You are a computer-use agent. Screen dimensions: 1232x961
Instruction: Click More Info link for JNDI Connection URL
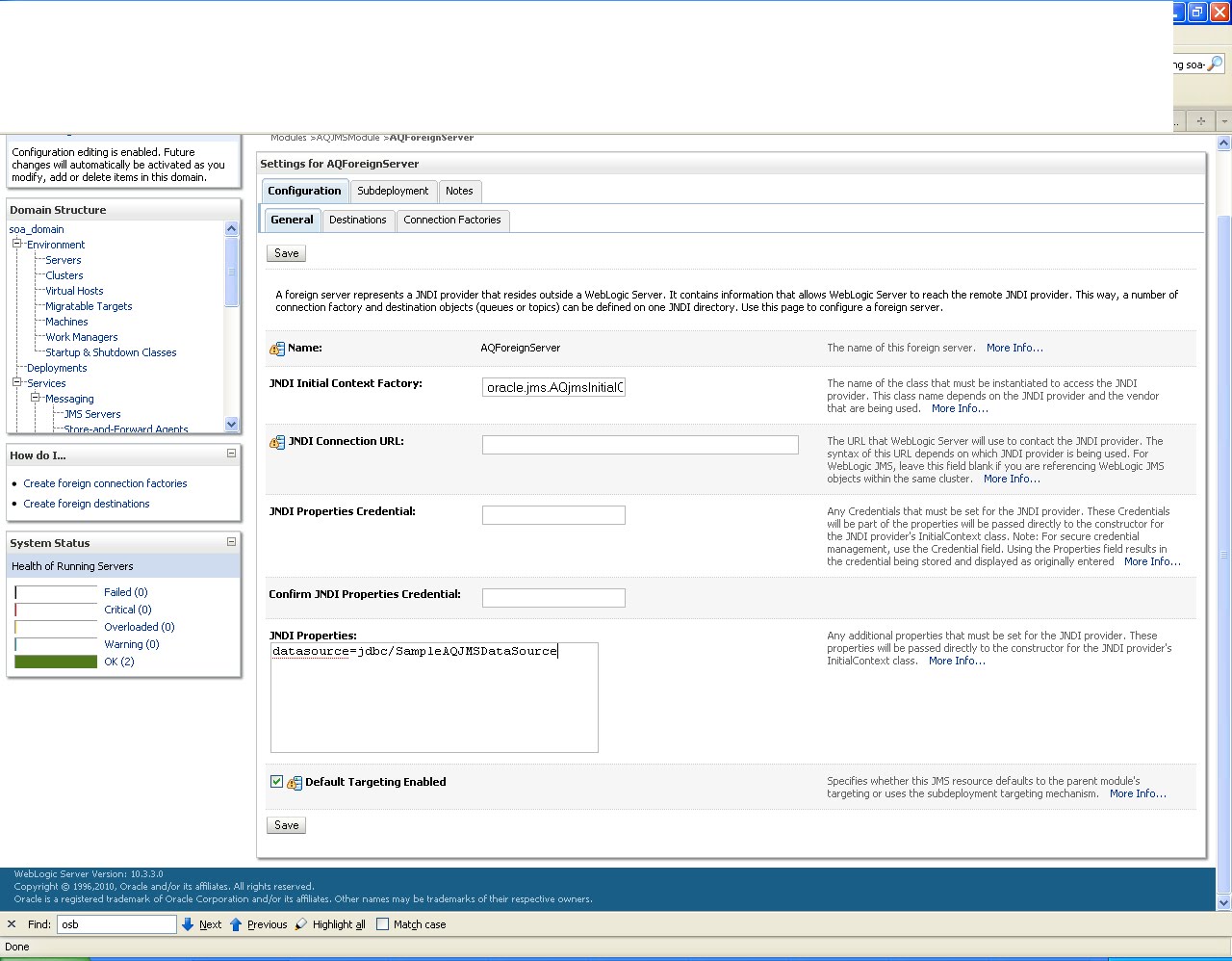click(x=1012, y=479)
